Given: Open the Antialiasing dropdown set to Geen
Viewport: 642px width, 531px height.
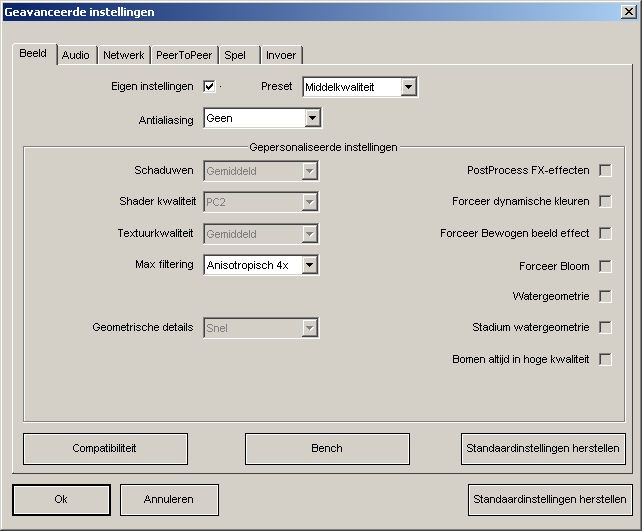Looking at the screenshot, I should [x=262, y=118].
